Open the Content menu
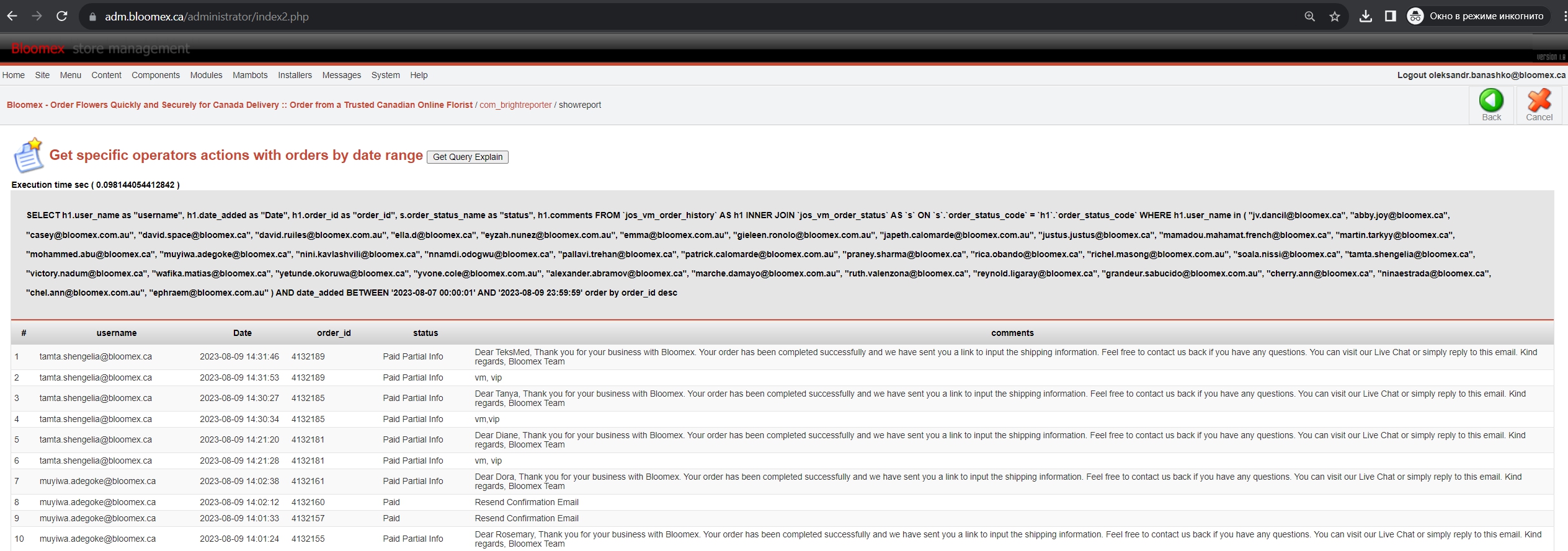 [x=107, y=75]
